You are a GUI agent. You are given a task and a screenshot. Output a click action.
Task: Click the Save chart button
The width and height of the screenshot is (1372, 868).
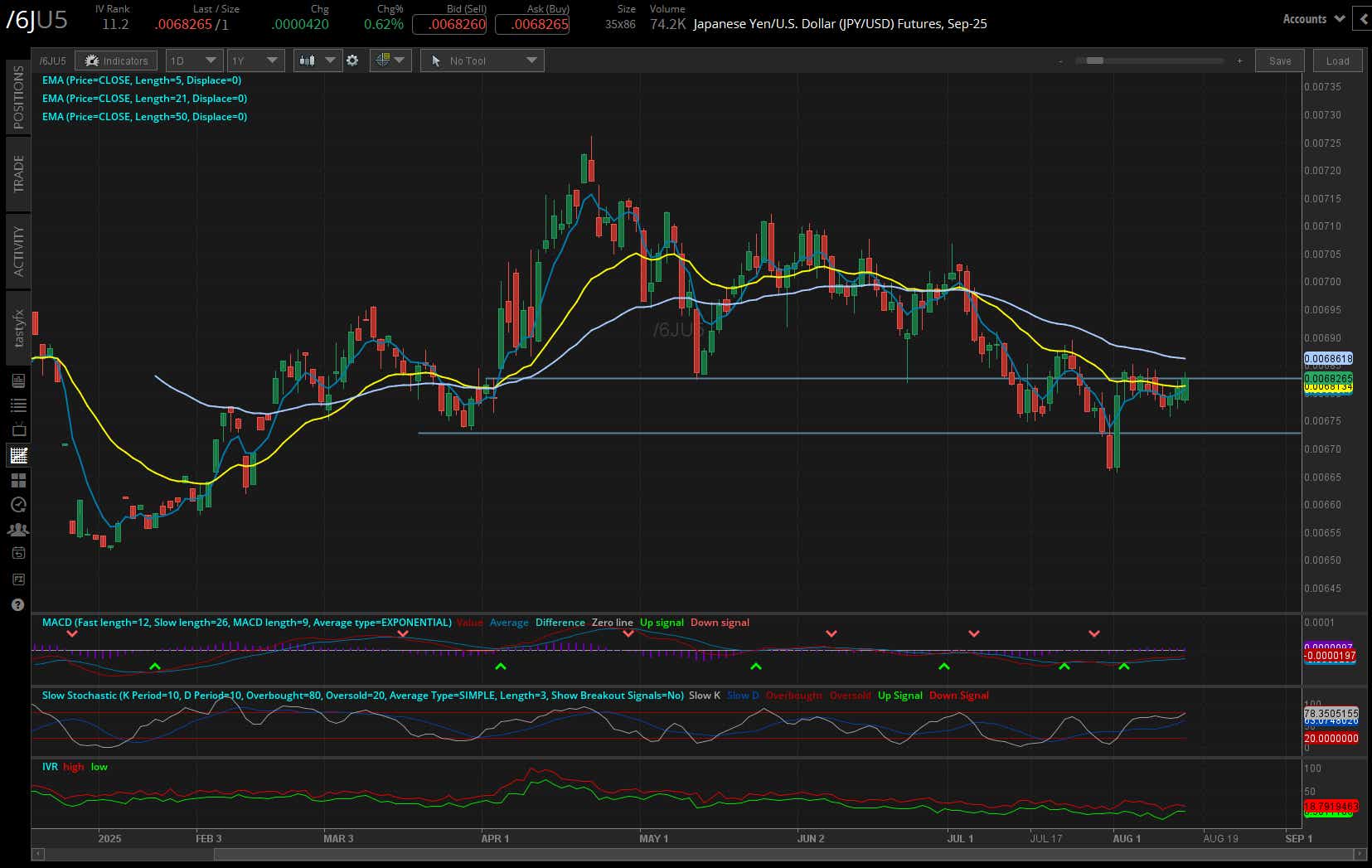pyautogui.click(x=1279, y=61)
